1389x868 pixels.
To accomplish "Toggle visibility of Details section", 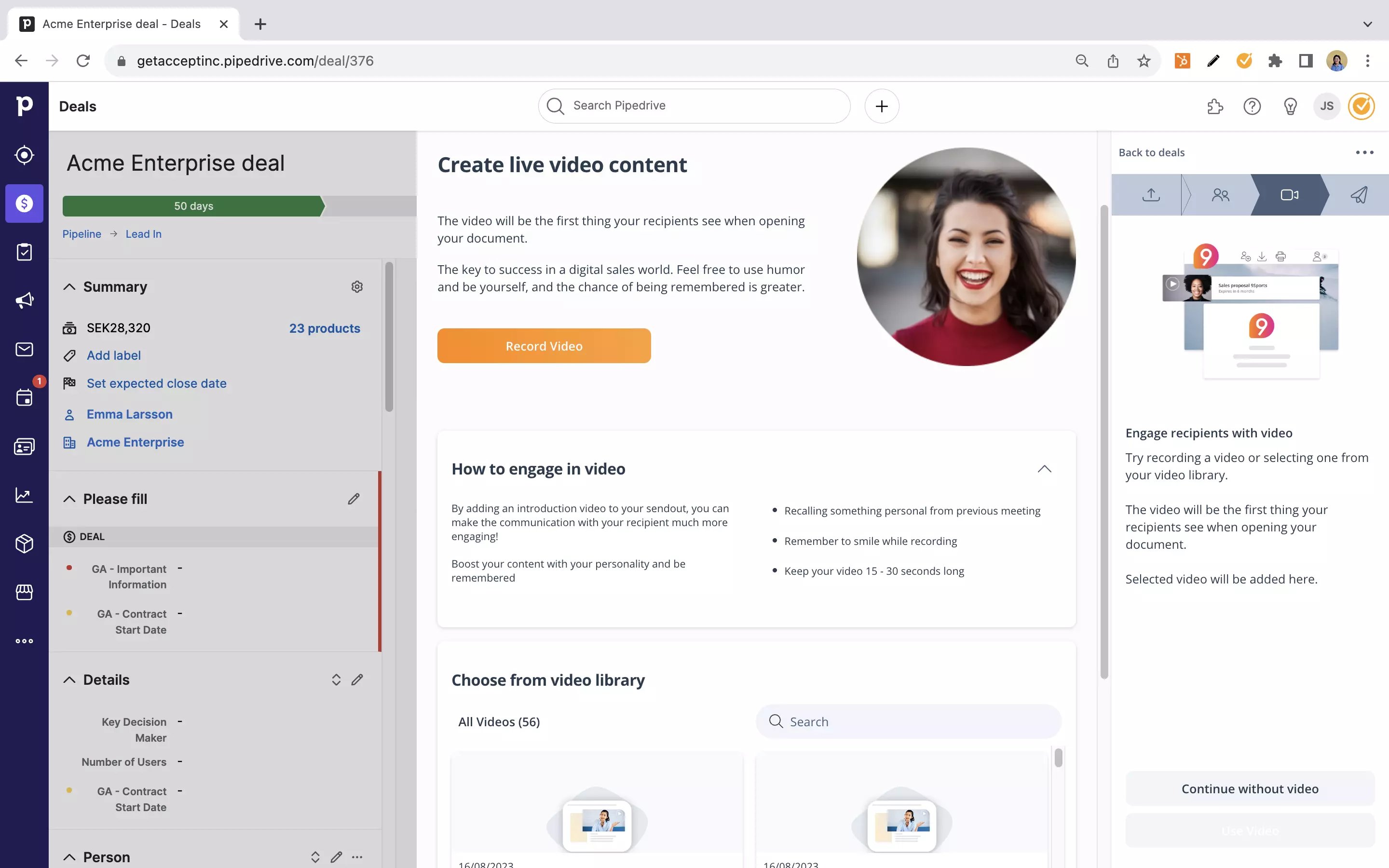I will pyautogui.click(x=69, y=679).
